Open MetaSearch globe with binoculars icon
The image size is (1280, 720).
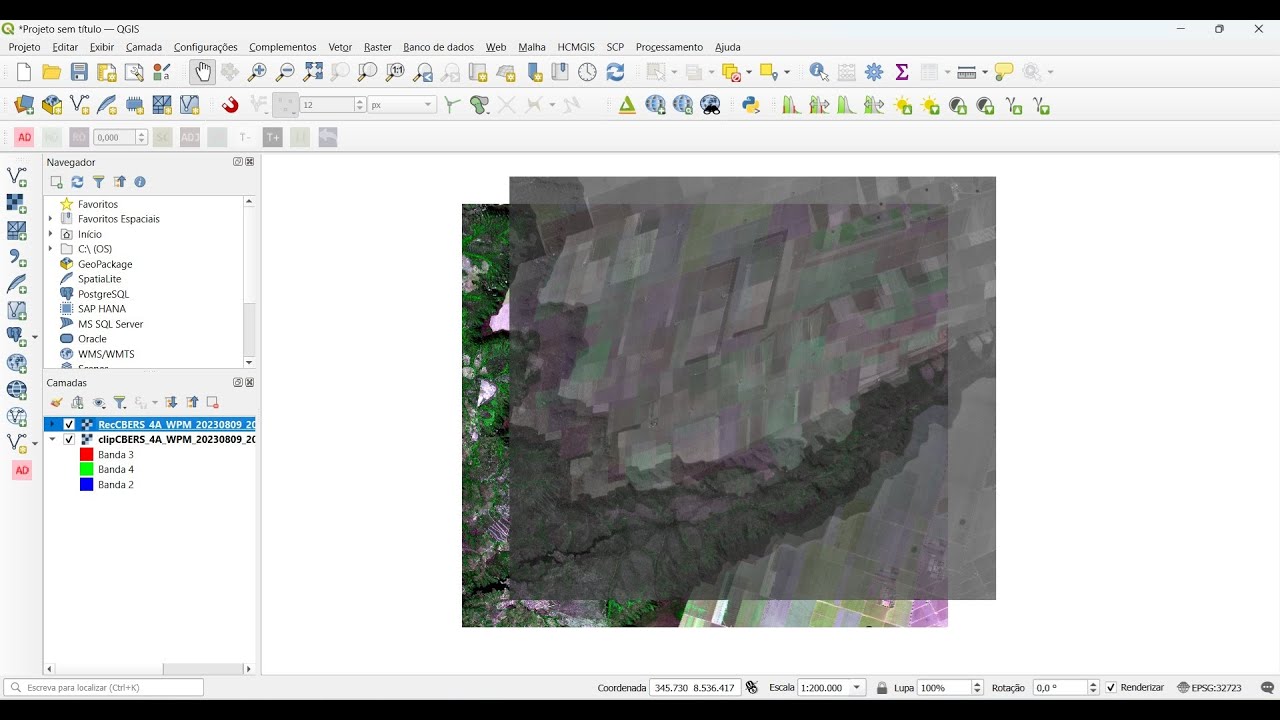711,105
